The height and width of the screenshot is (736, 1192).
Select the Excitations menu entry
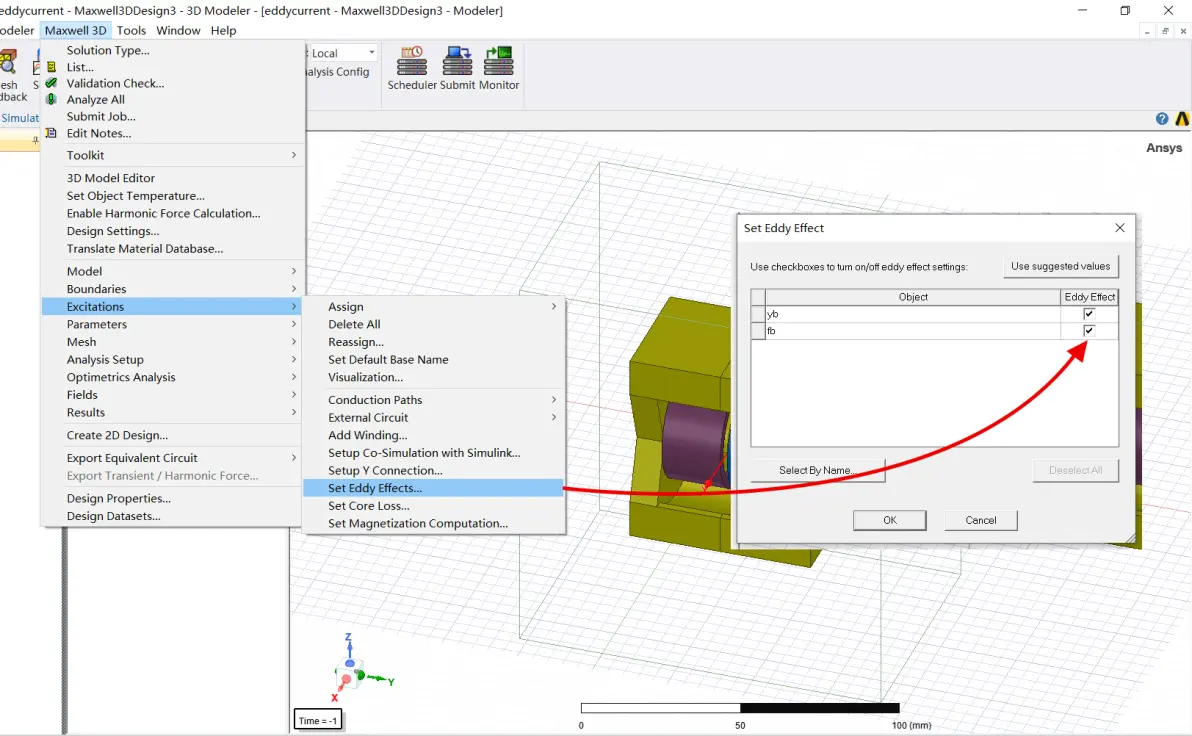coord(173,306)
